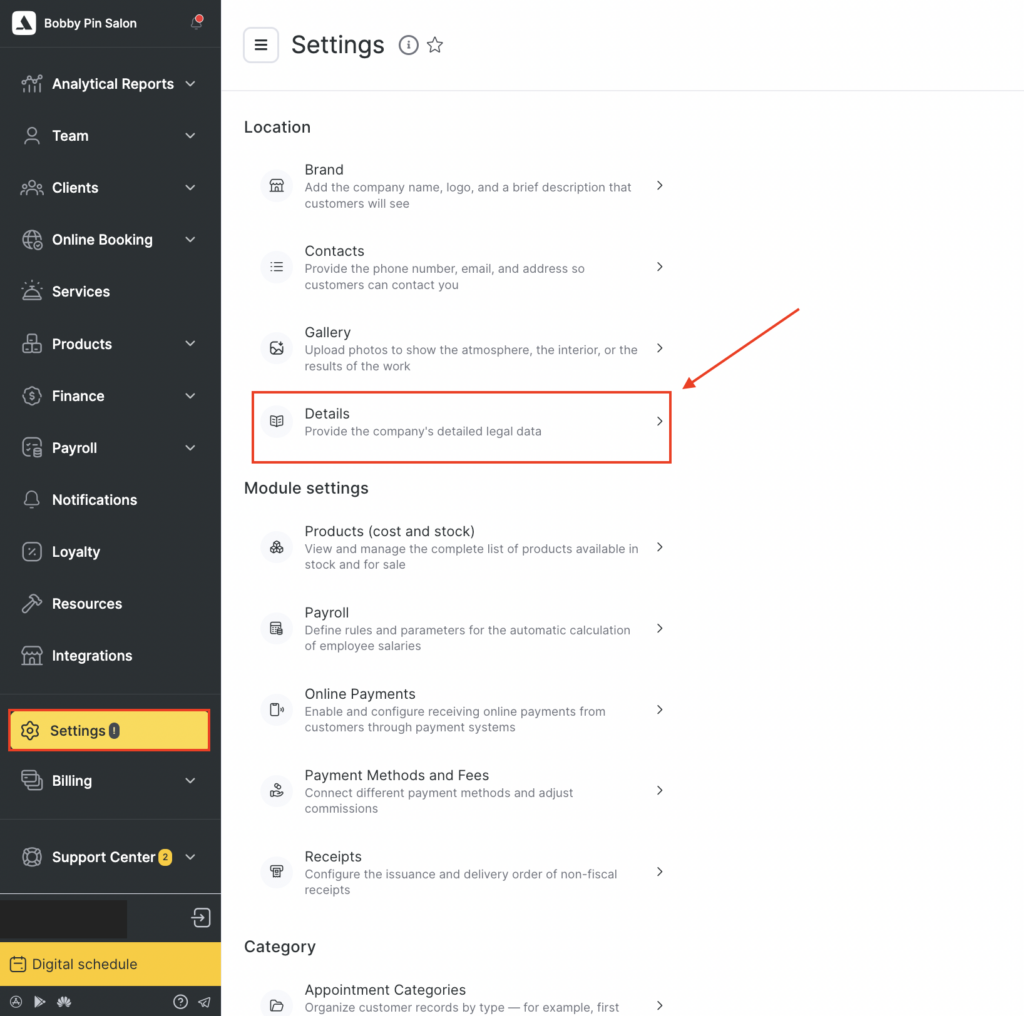Image resolution: width=1024 pixels, height=1016 pixels.
Task: Click the Gallery image icon
Action: (277, 348)
